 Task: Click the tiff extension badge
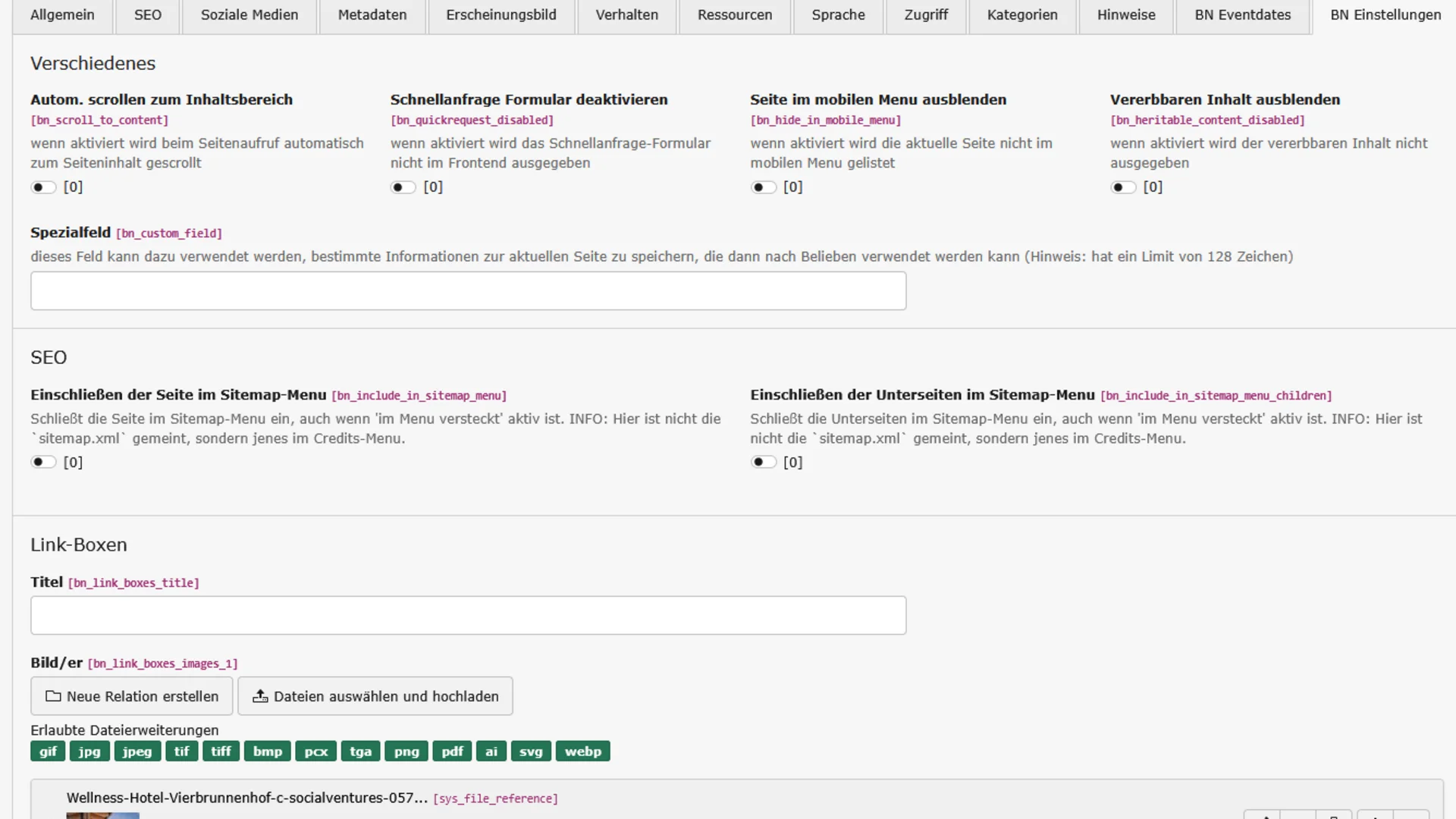221,752
